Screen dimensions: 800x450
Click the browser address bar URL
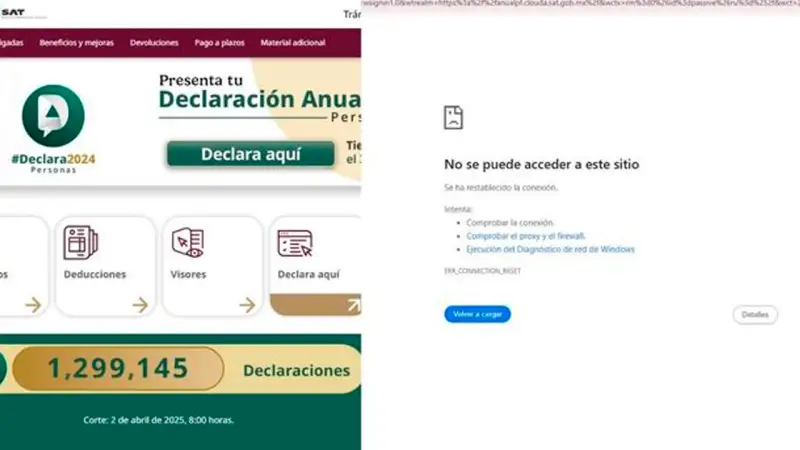pyautogui.click(x=580, y=4)
